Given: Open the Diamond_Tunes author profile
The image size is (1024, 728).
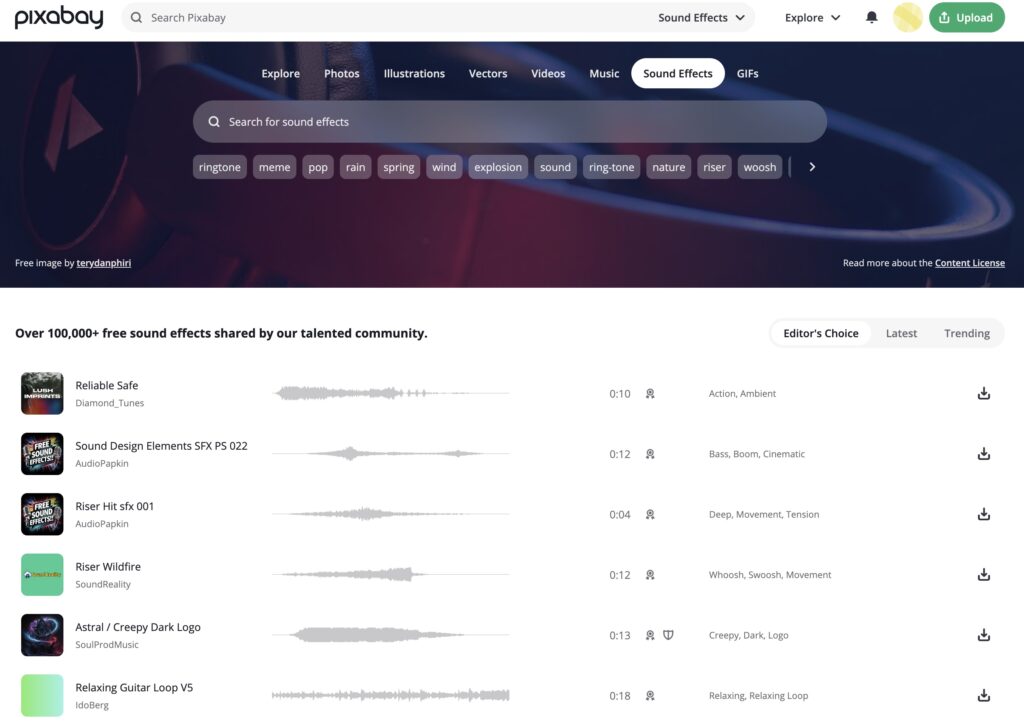Looking at the screenshot, I should click(x=109, y=403).
